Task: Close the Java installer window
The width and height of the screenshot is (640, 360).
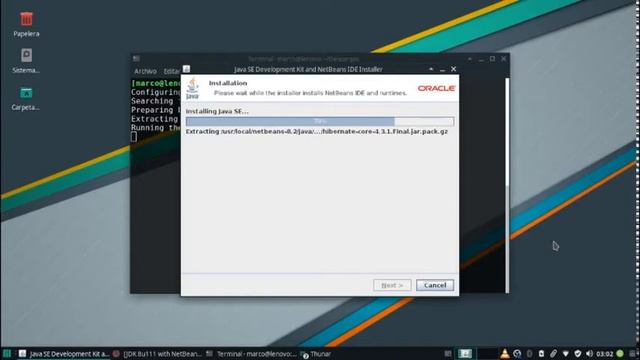Action: coord(453,69)
